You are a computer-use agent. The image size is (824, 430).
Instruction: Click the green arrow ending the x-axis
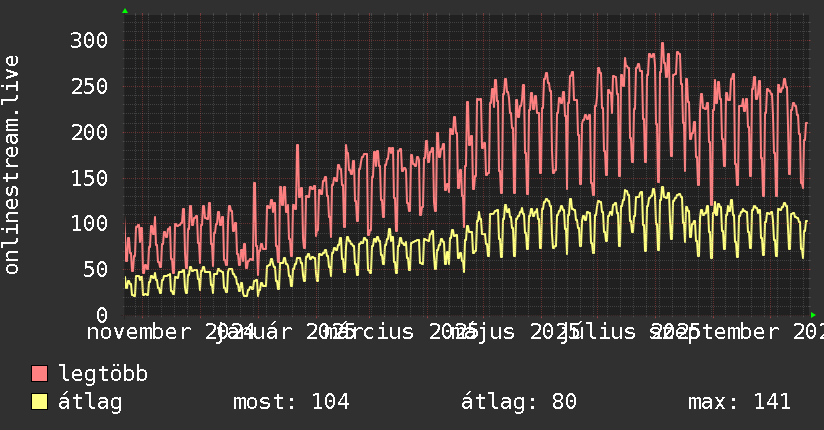813,315
